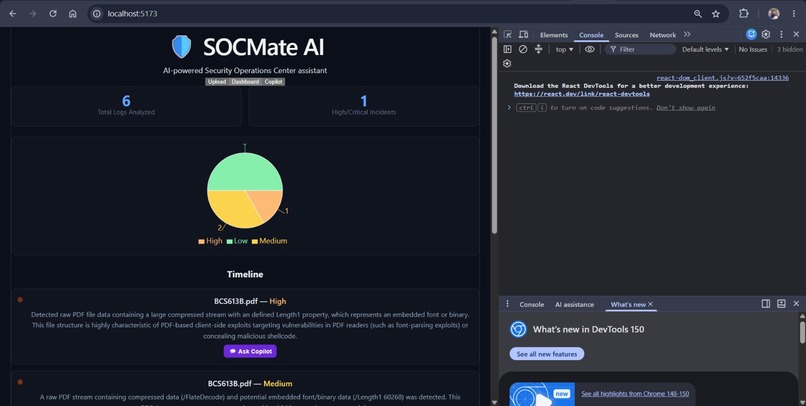This screenshot has width=806, height=406.
Task: Click the yellow Medium pie slice
Action: (x=231, y=208)
